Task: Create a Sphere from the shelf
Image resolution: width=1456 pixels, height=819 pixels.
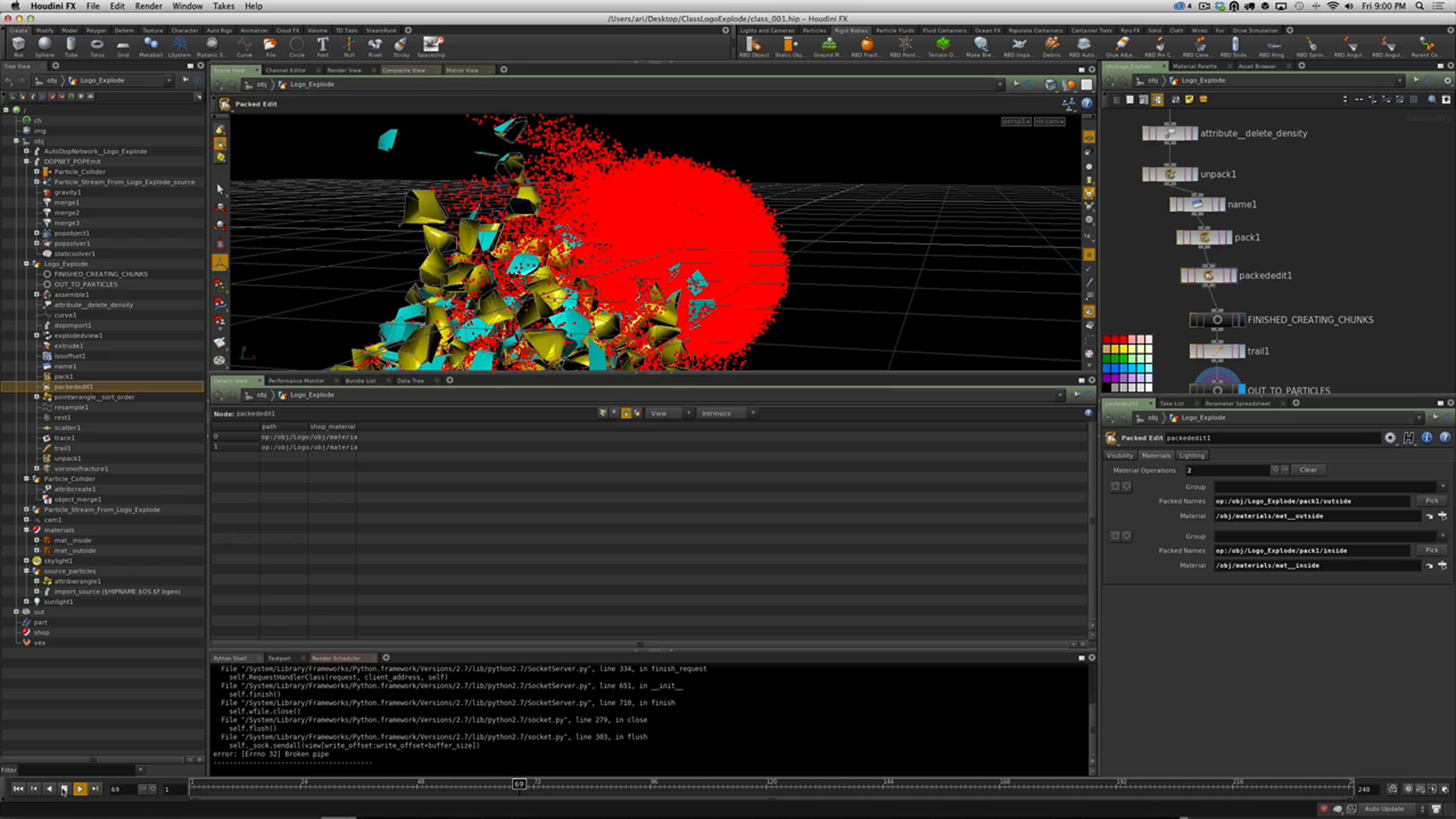Action: (x=44, y=47)
